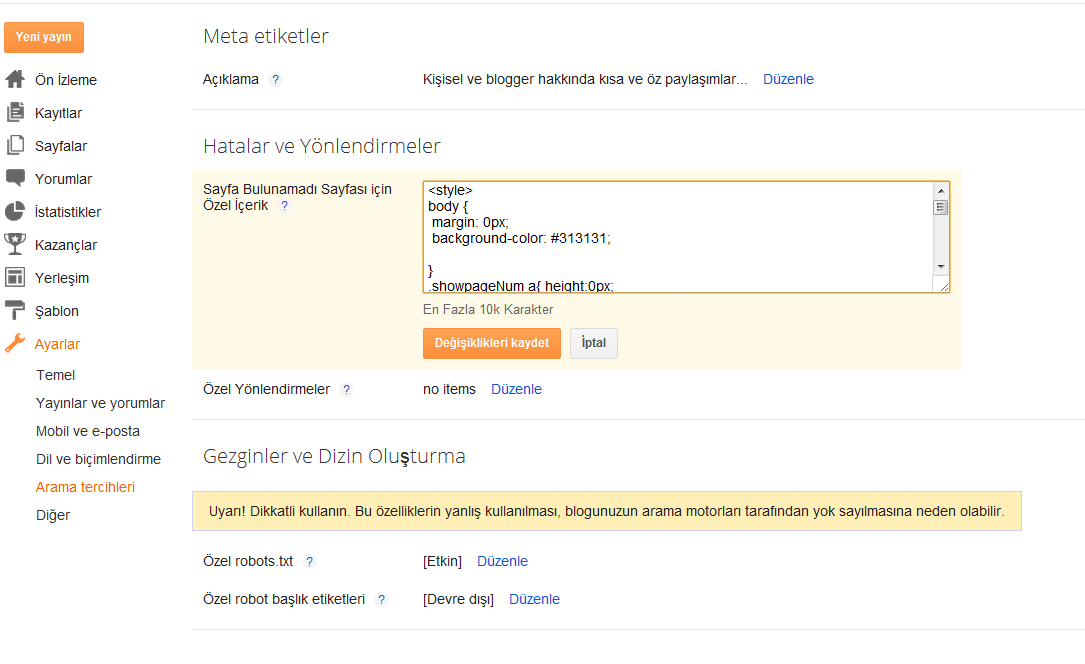The width and height of the screenshot is (1085, 664).
Task: Open Diğer settings subsection
Action: point(53,515)
